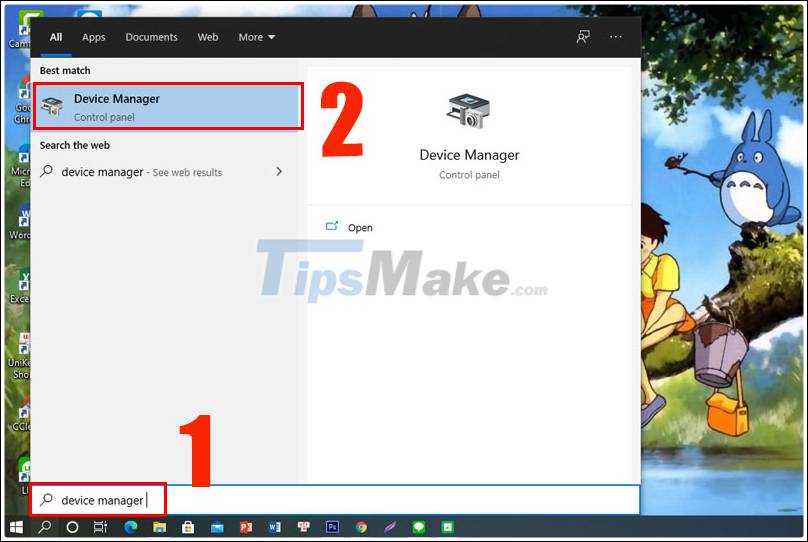
Task: Switch to the Web search tab
Action: pos(208,37)
